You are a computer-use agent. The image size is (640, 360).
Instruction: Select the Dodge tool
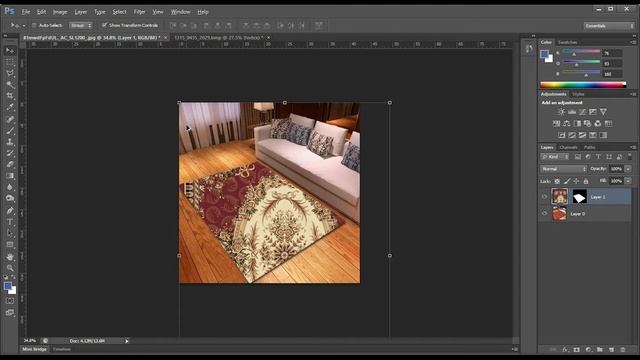(10, 198)
